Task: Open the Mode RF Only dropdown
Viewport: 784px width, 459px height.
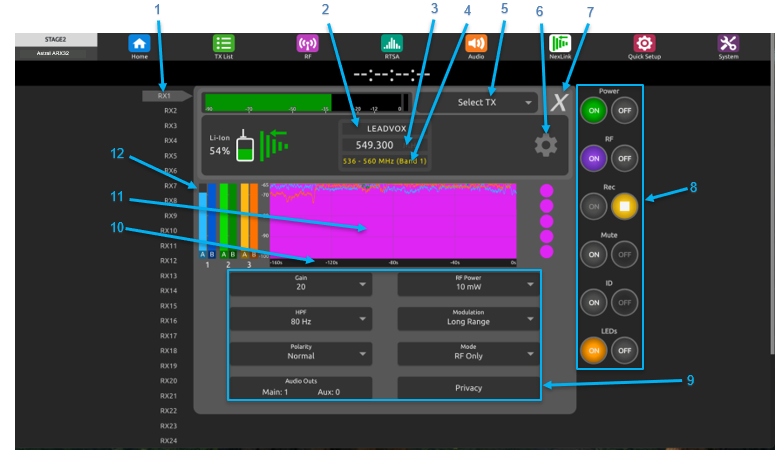Action: tap(468, 353)
